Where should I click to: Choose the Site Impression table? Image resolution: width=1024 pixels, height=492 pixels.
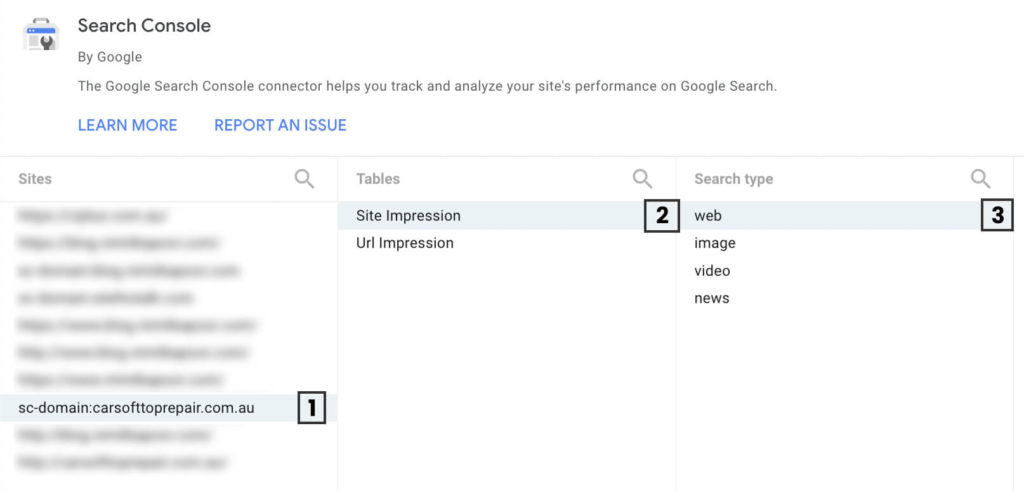pyautogui.click(x=507, y=216)
